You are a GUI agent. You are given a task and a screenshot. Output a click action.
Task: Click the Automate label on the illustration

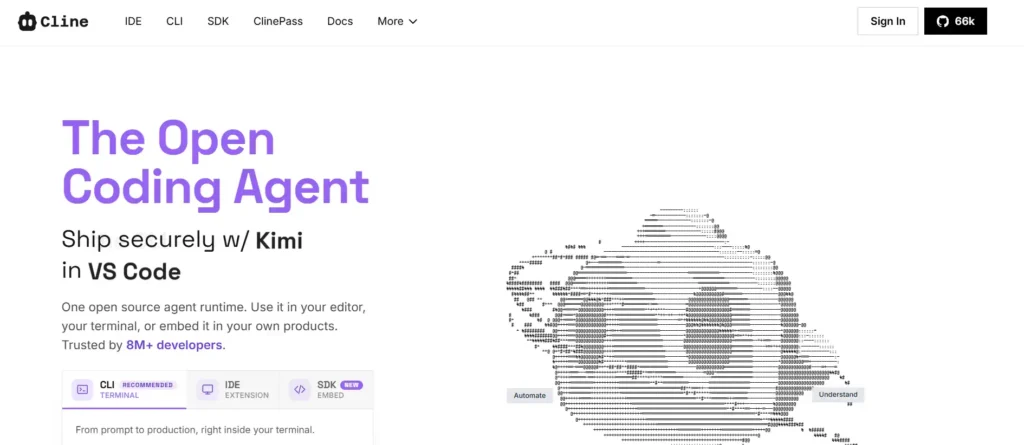(530, 395)
